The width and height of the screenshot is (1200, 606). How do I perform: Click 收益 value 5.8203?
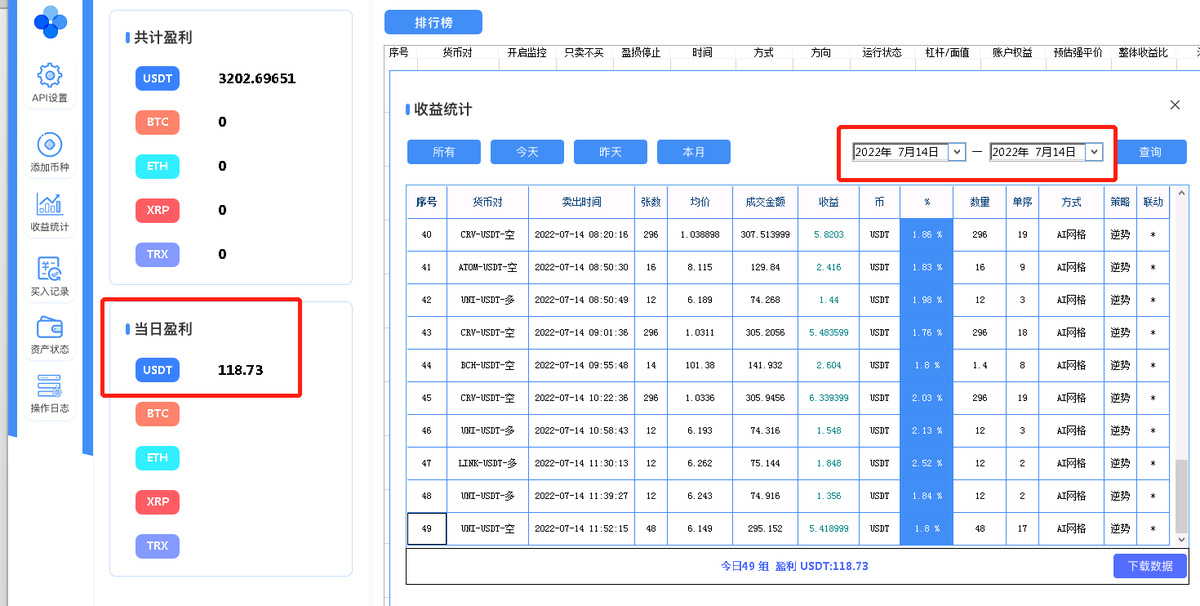[829, 235]
